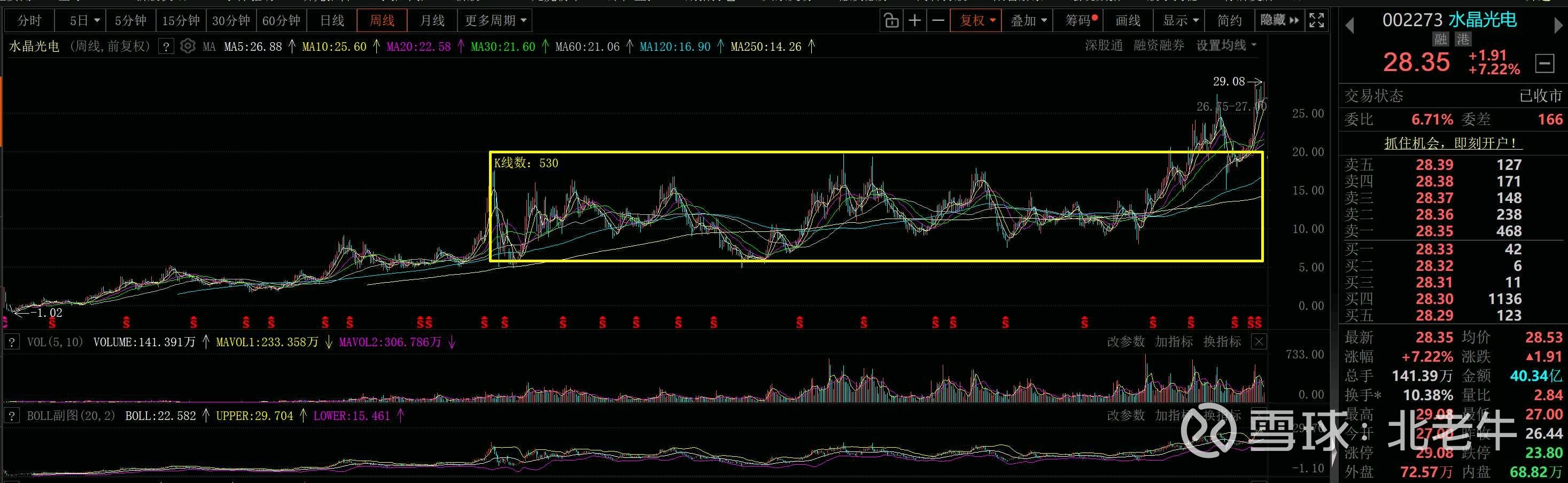Screen dimensions: 1568x483
Task: Click 抓住机会,即刻开户 link
Action: [1451, 143]
